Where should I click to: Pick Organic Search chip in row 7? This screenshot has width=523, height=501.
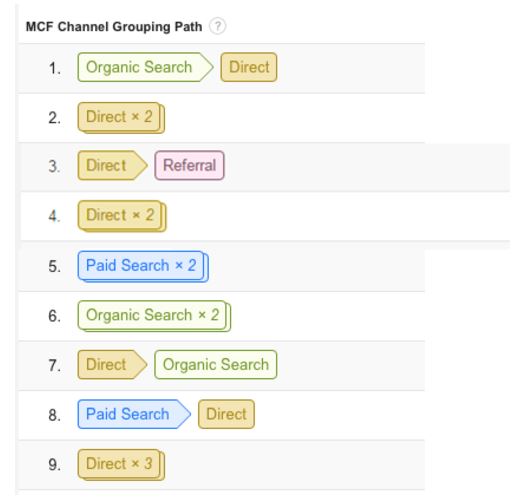(x=216, y=365)
